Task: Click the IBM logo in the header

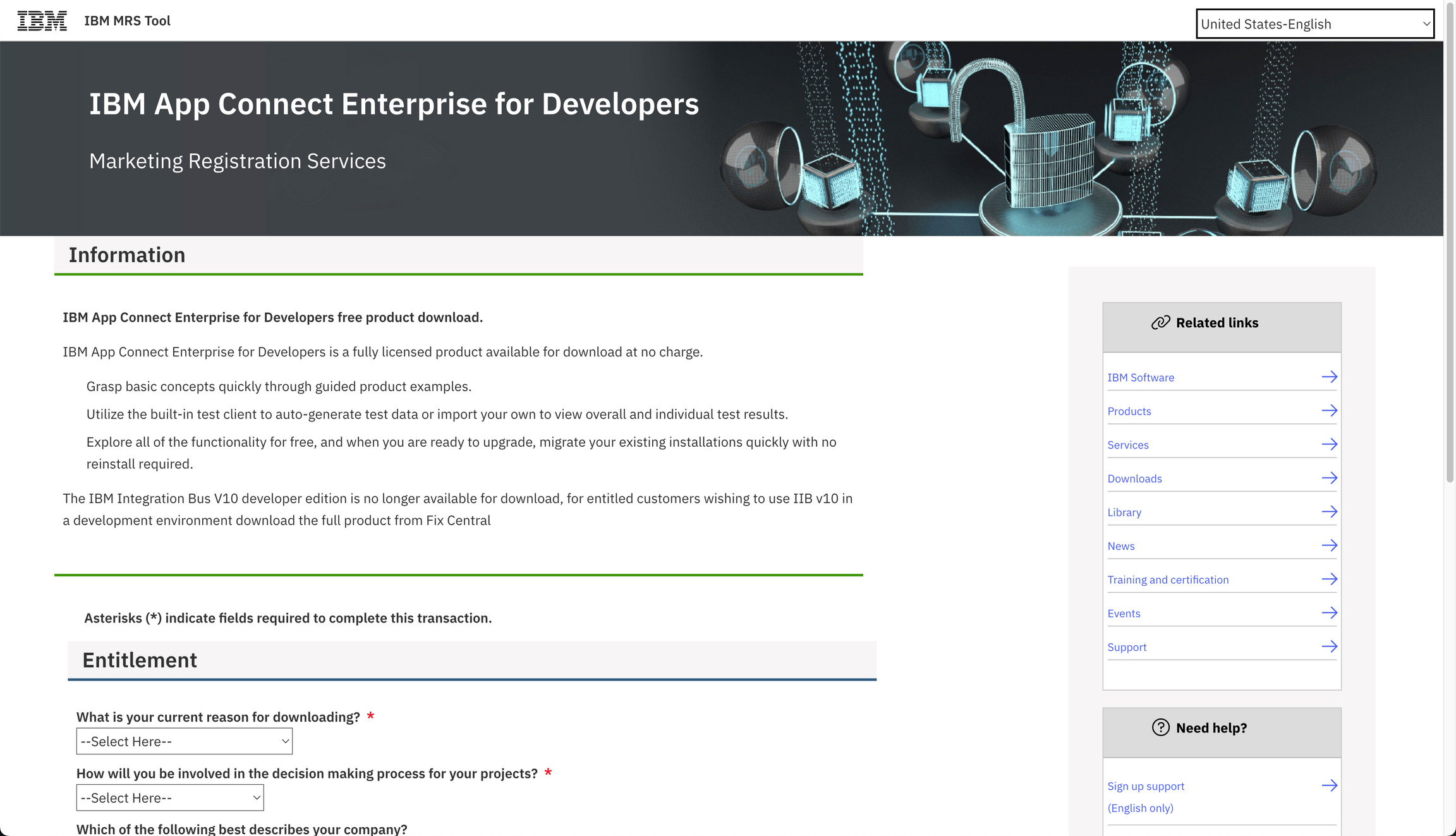Action: 40,20
